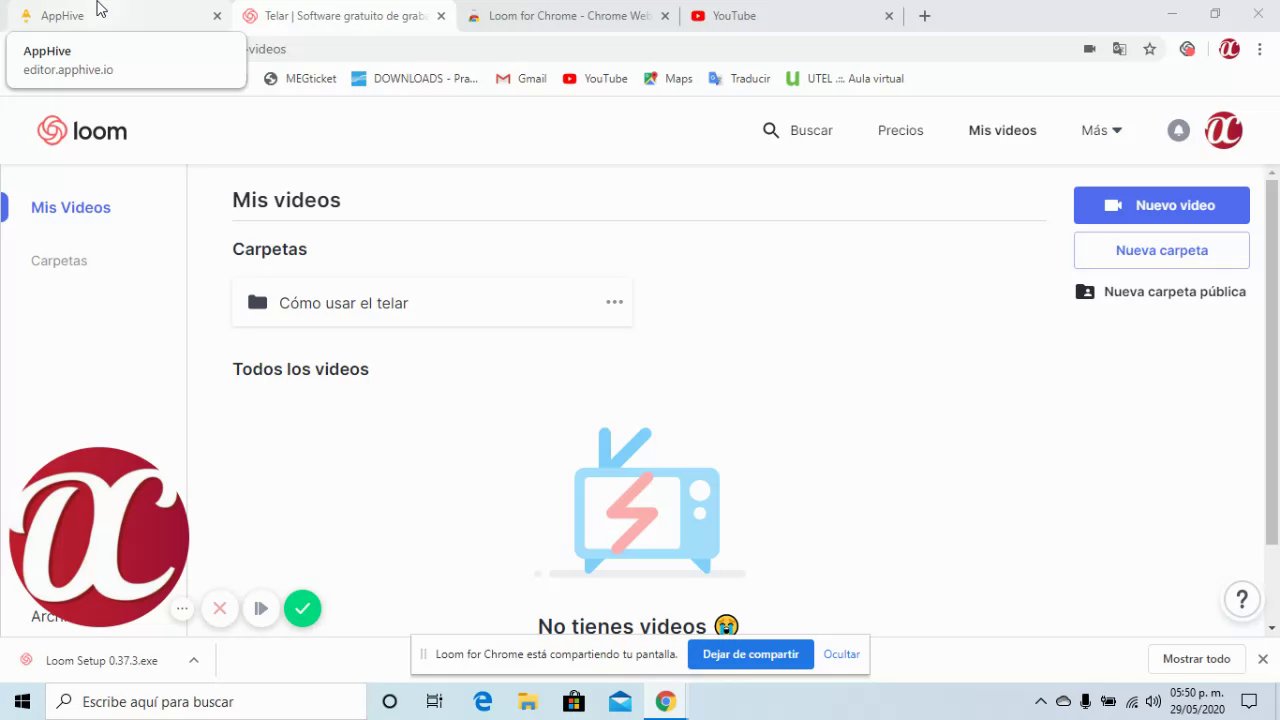This screenshot has width=1280, height=720.
Task: Open Chrome three-dot menu
Action: (1260, 49)
